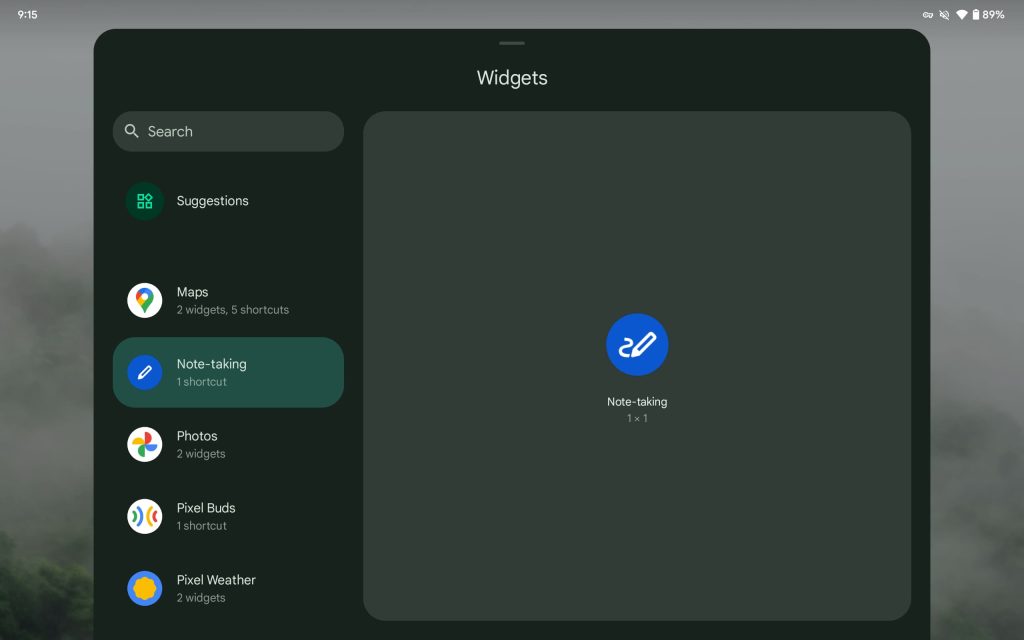Click the blue pencil icon in list
The height and width of the screenshot is (640, 1024).
(145, 373)
